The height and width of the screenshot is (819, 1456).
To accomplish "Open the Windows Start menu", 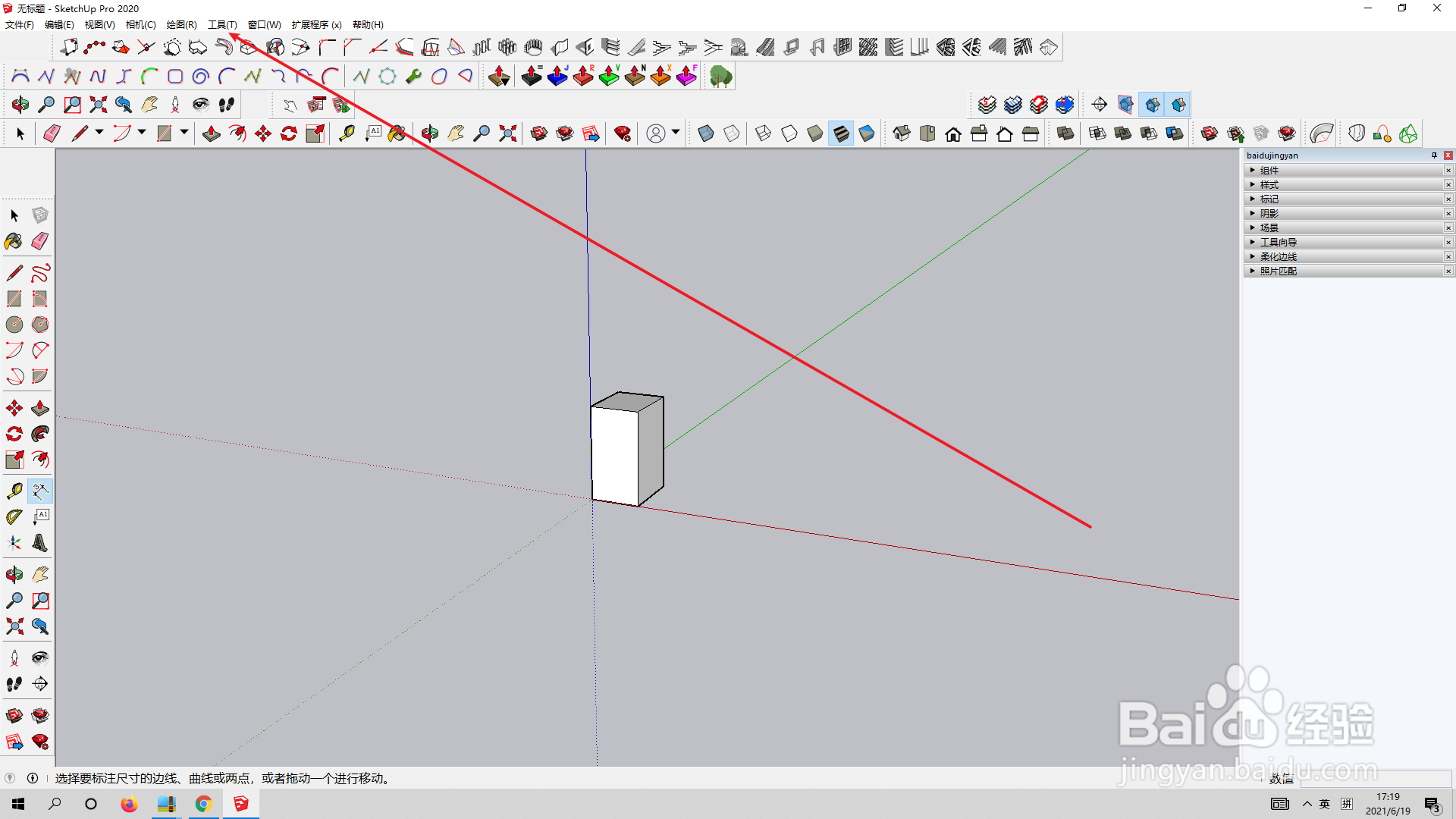I will pos(18,804).
